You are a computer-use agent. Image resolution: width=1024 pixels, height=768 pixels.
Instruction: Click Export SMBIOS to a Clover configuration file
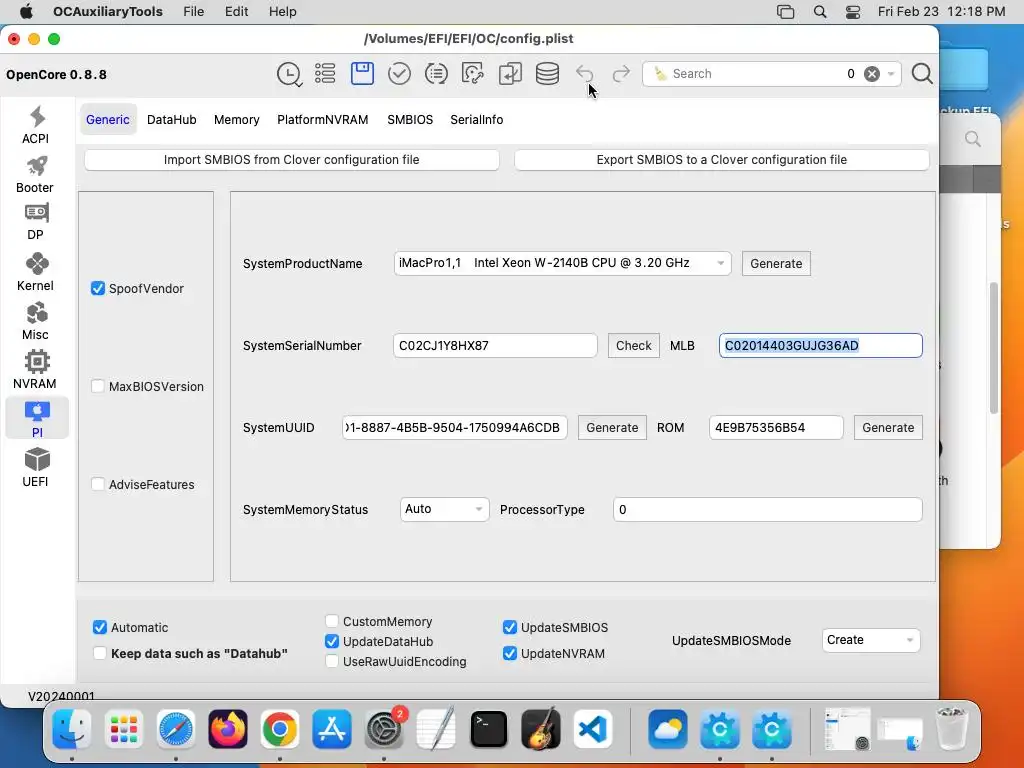coord(722,160)
